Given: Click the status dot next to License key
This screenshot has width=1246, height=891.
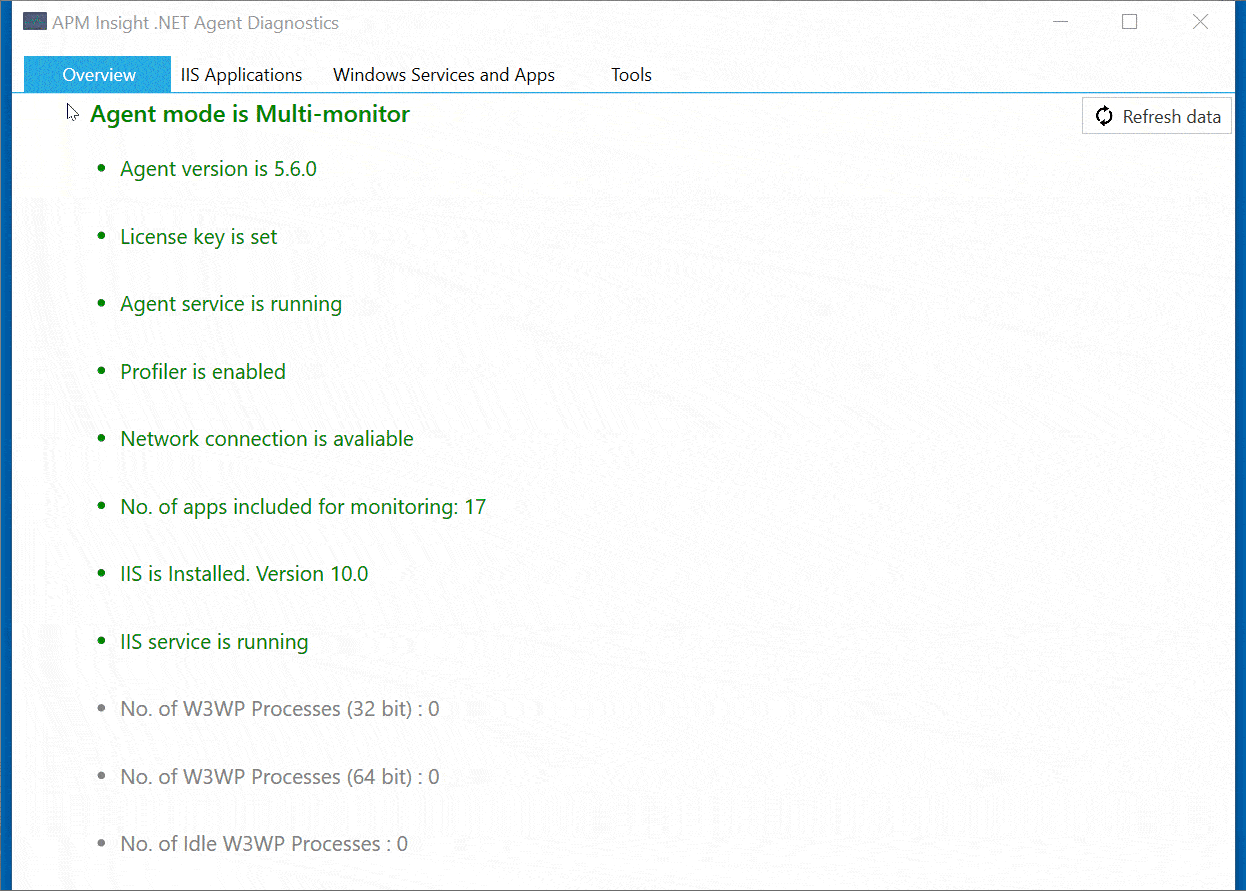Looking at the screenshot, I should [101, 235].
